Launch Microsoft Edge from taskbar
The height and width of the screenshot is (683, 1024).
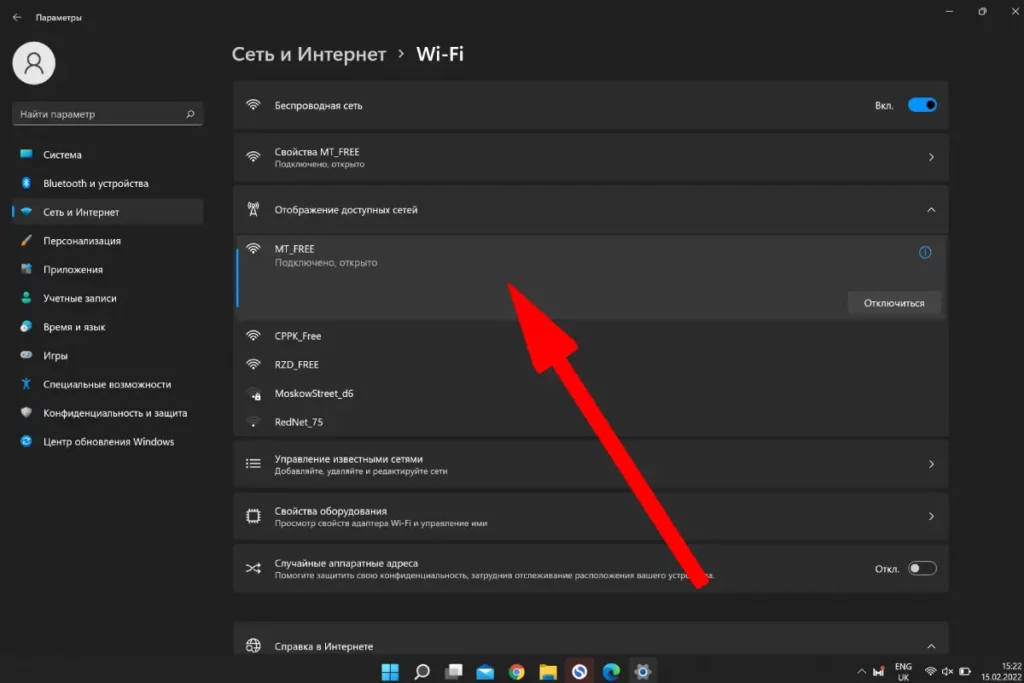(611, 671)
